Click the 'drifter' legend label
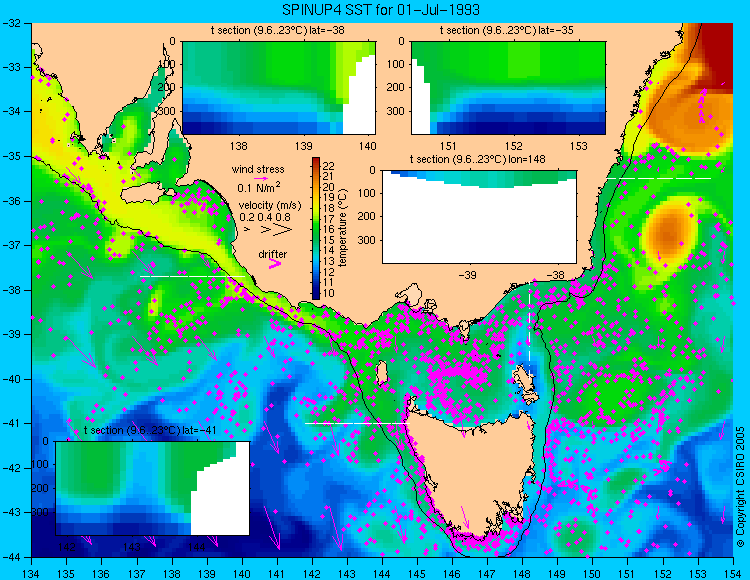The height and width of the screenshot is (580, 750). [273, 254]
